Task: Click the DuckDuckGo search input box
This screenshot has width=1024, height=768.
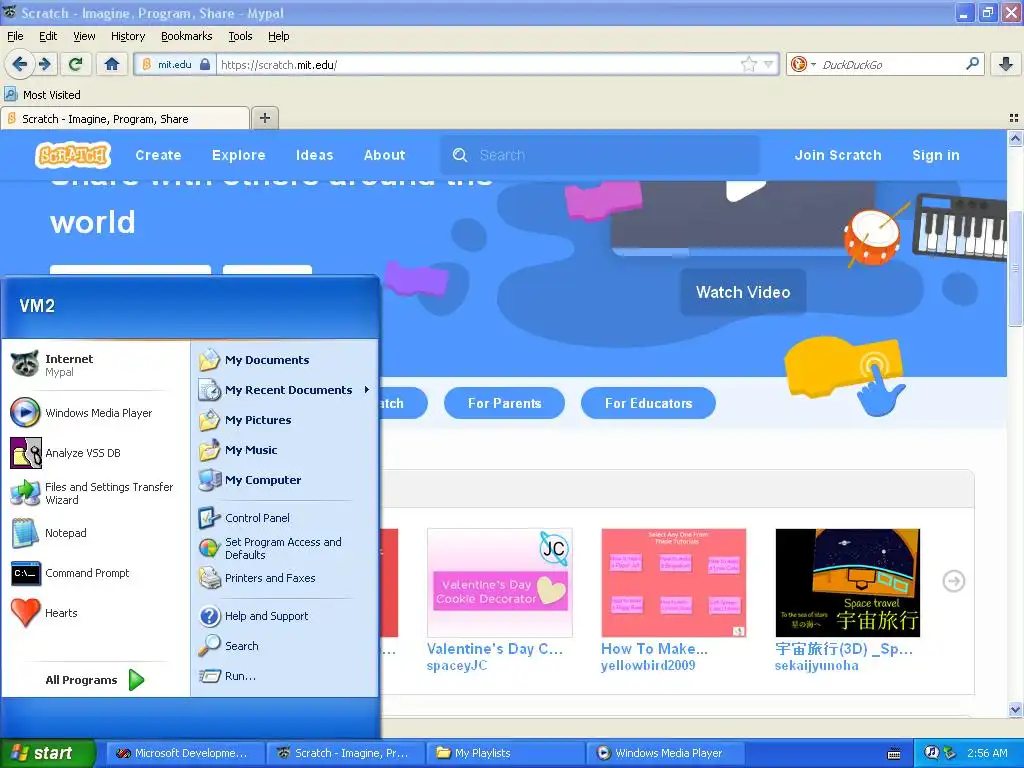Action: [x=890, y=64]
